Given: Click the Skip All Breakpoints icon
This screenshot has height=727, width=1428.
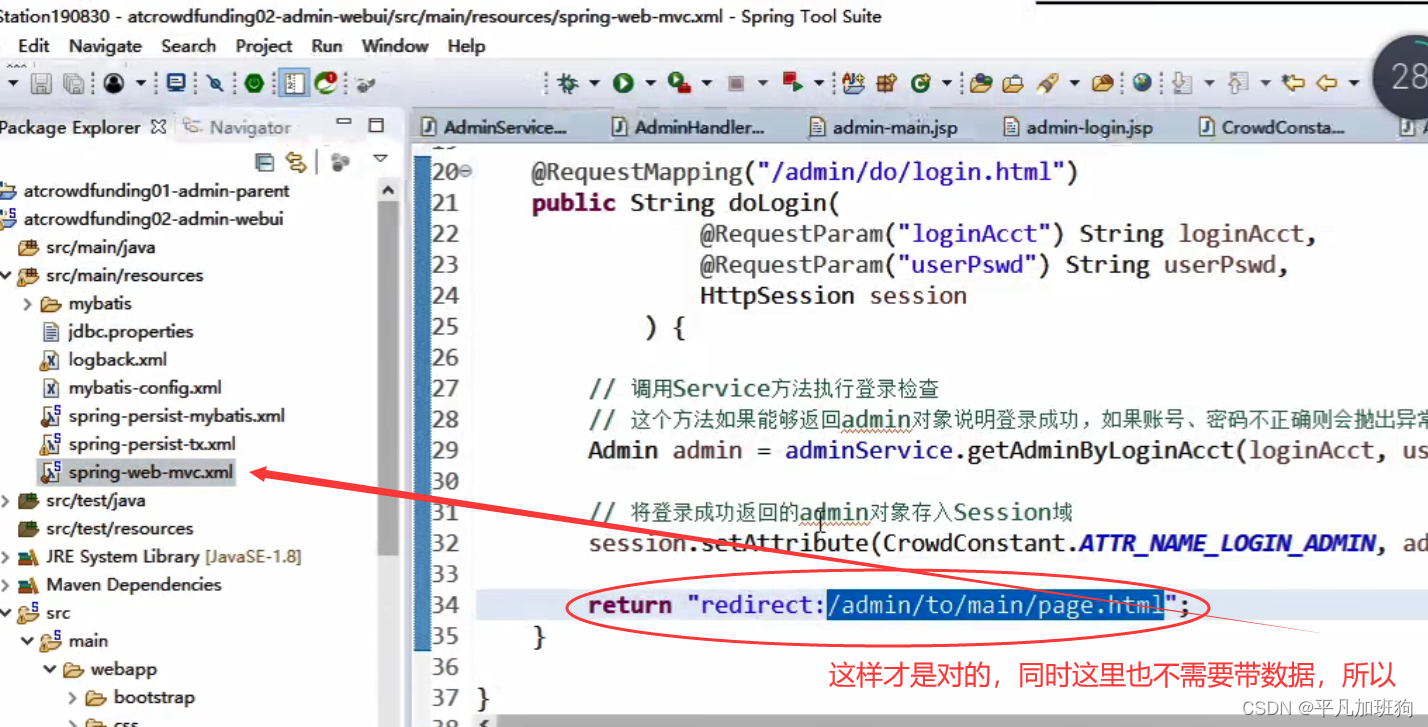Looking at the screenshot, I should (x=215, y=83).
